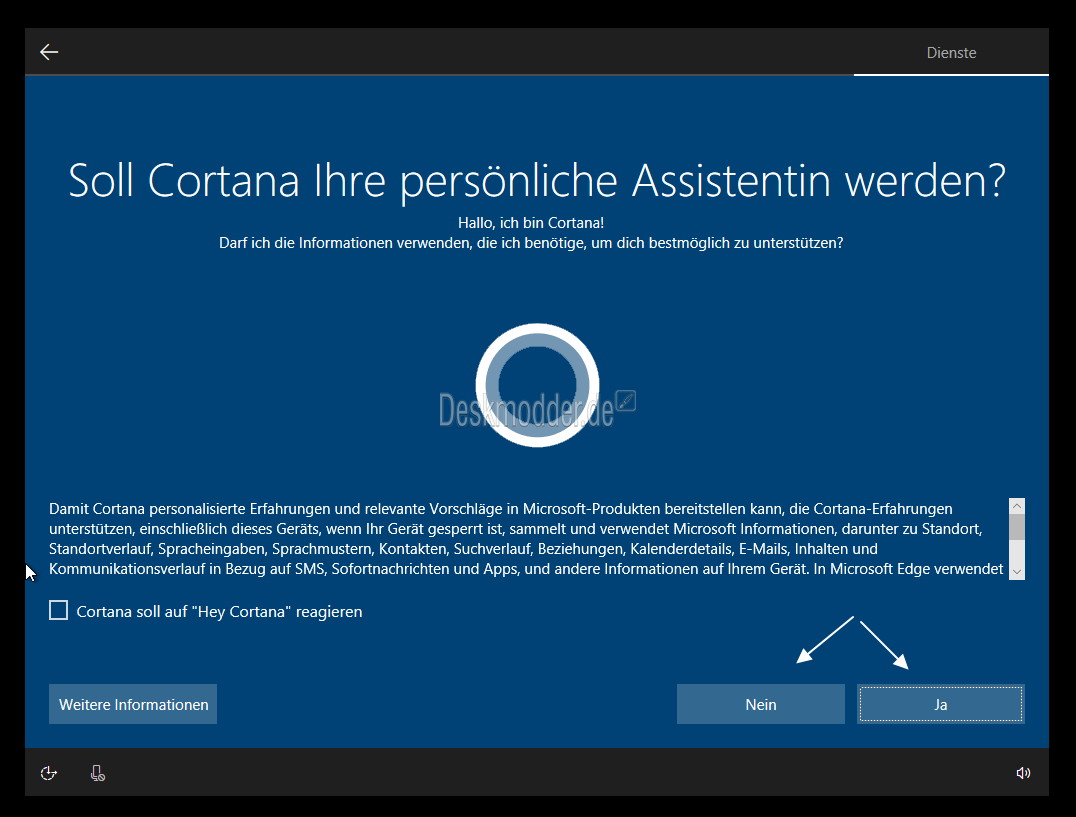Decline Cortana with the Nein button
The height and width of the screenshot is (817, 1076).
tap(760, 704)
